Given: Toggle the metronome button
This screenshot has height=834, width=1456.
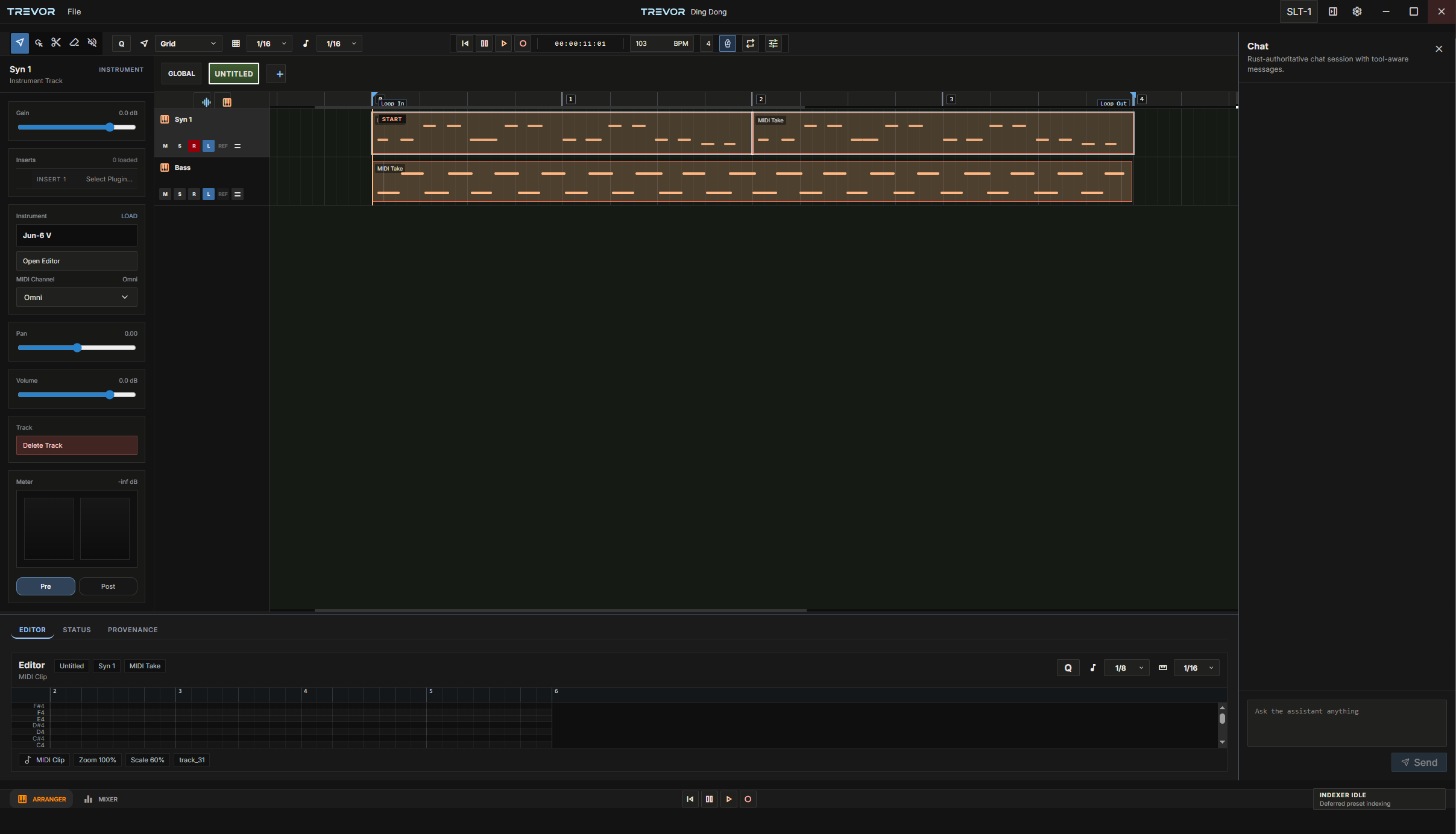Looking at the screenshot, I should (728, 43).
